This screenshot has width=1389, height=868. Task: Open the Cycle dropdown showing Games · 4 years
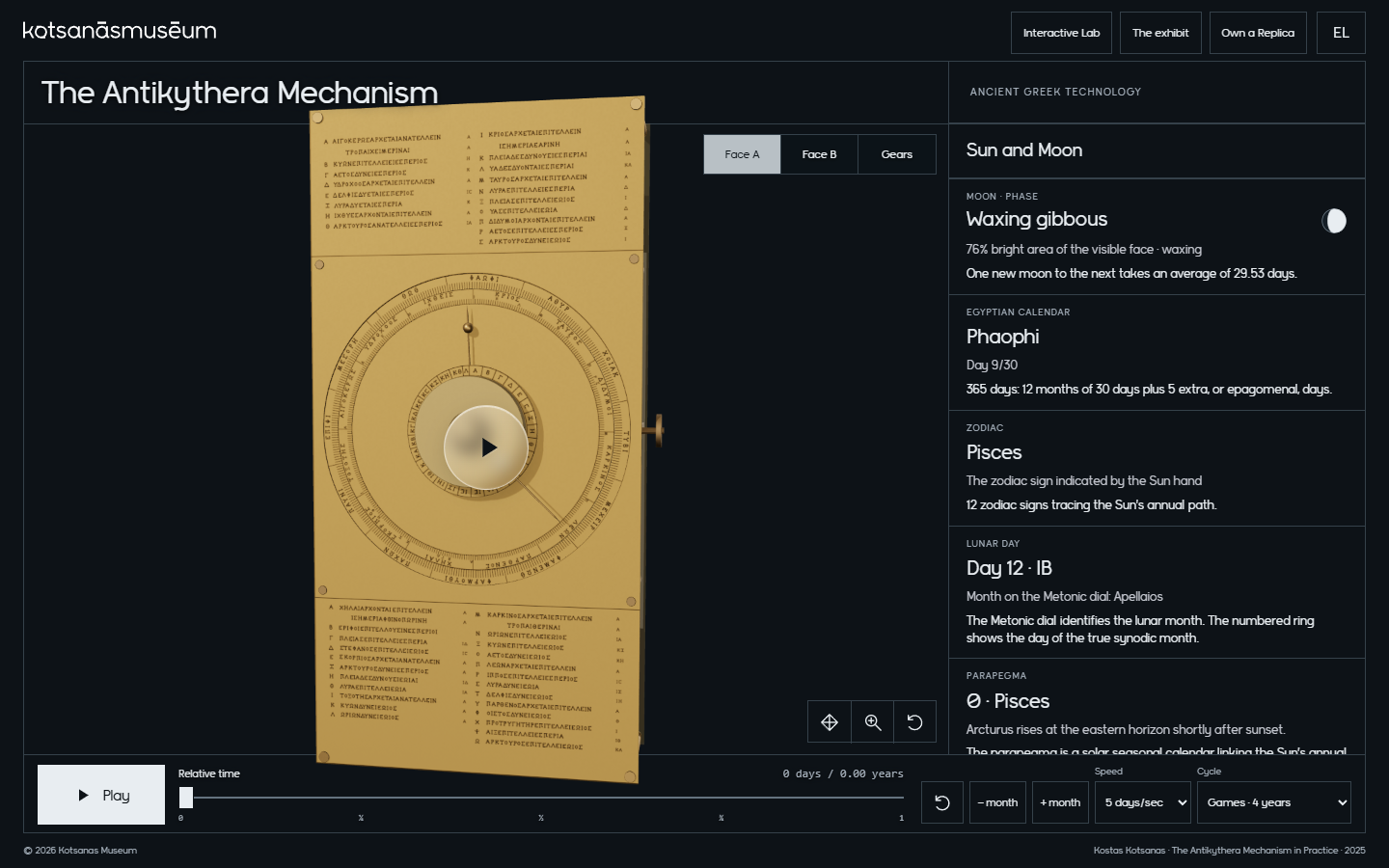(x=1274, y=802)
